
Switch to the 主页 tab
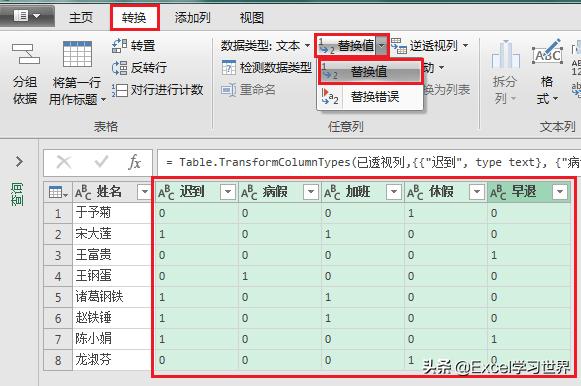[81, 17]
